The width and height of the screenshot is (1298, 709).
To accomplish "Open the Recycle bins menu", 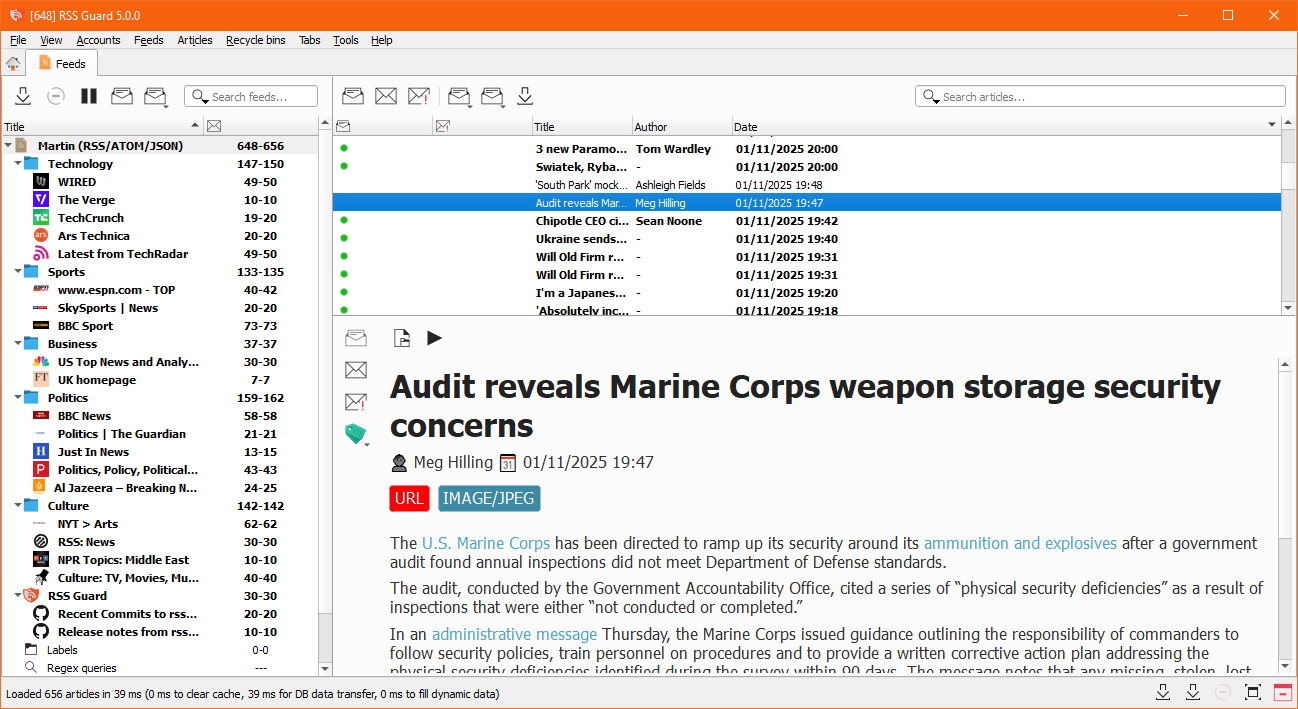I will 255,40.
